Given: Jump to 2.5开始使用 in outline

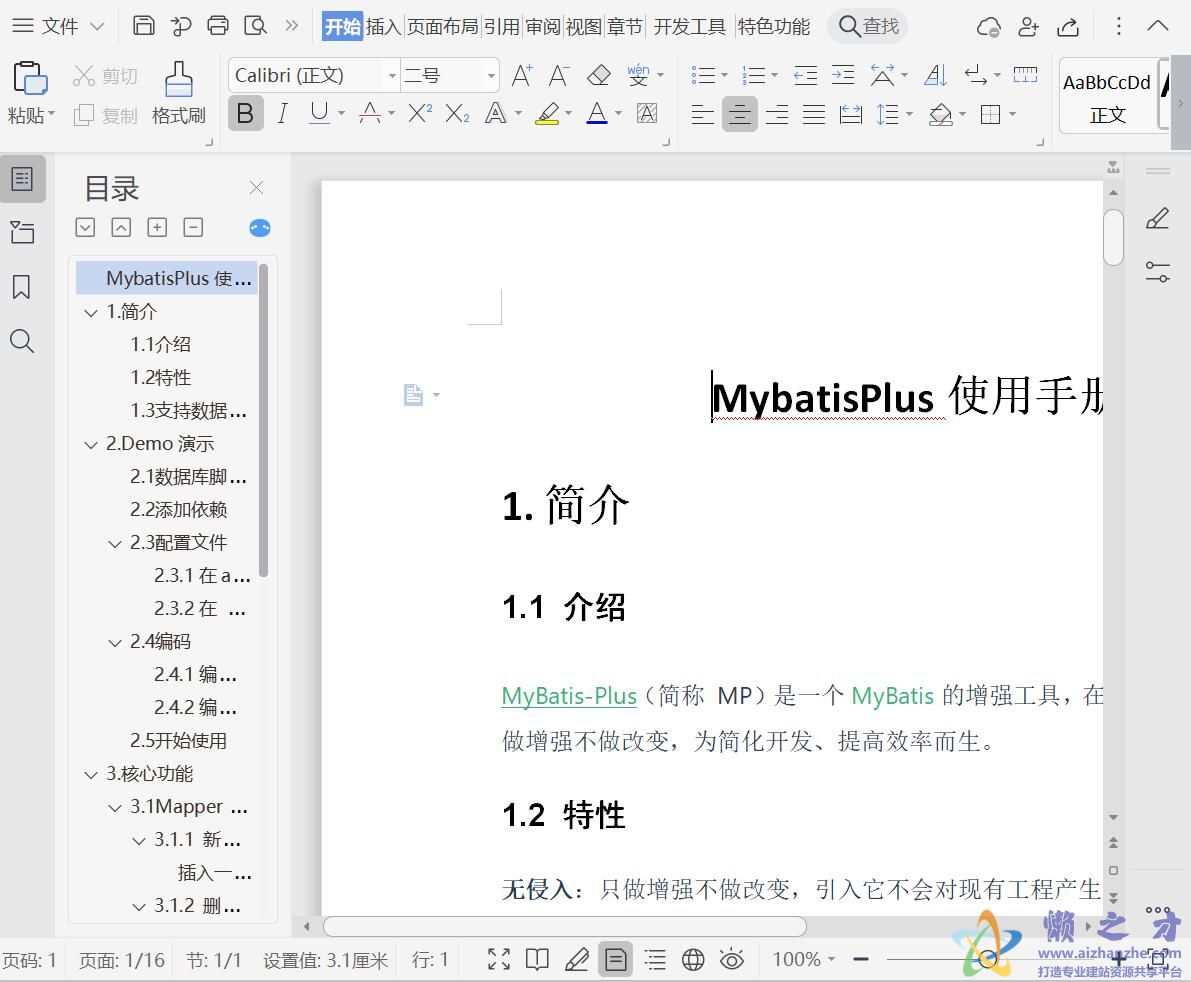Looking at the screenshot, I should coord(178,740).
